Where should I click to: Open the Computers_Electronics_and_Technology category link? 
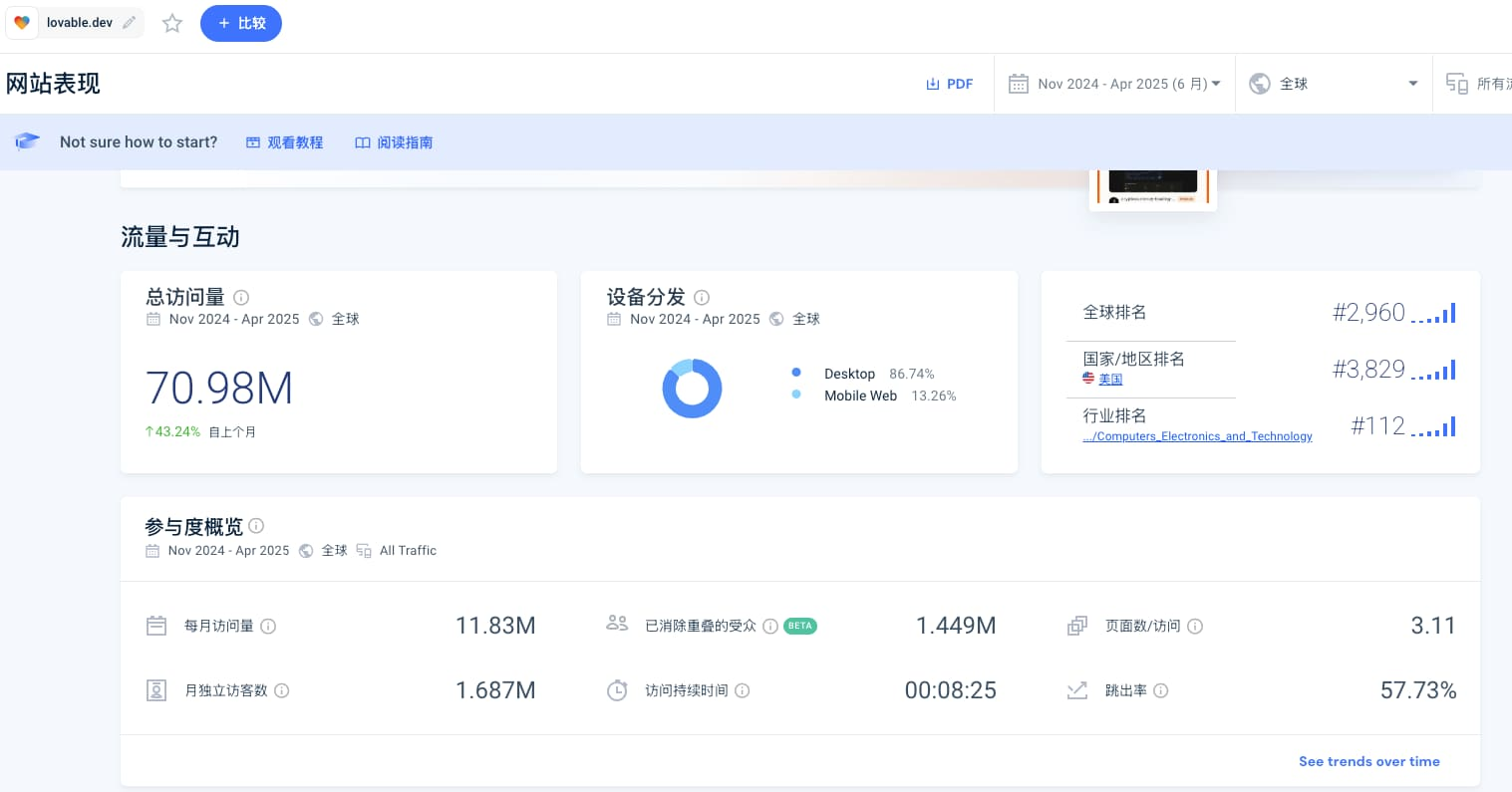[x=1198, y=436]
